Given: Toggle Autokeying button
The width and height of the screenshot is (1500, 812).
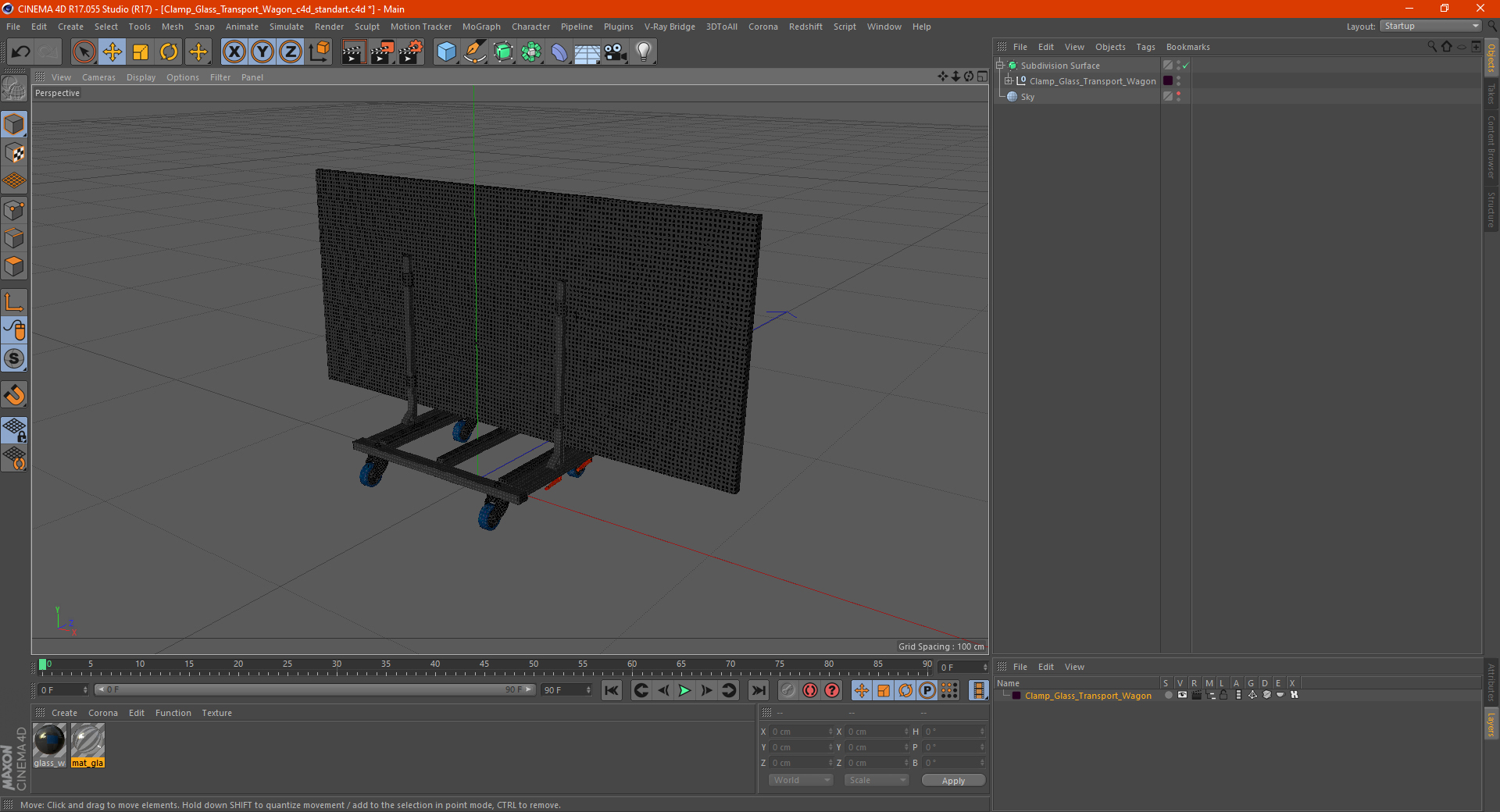Looking at the screenshot, I should 810,690.
